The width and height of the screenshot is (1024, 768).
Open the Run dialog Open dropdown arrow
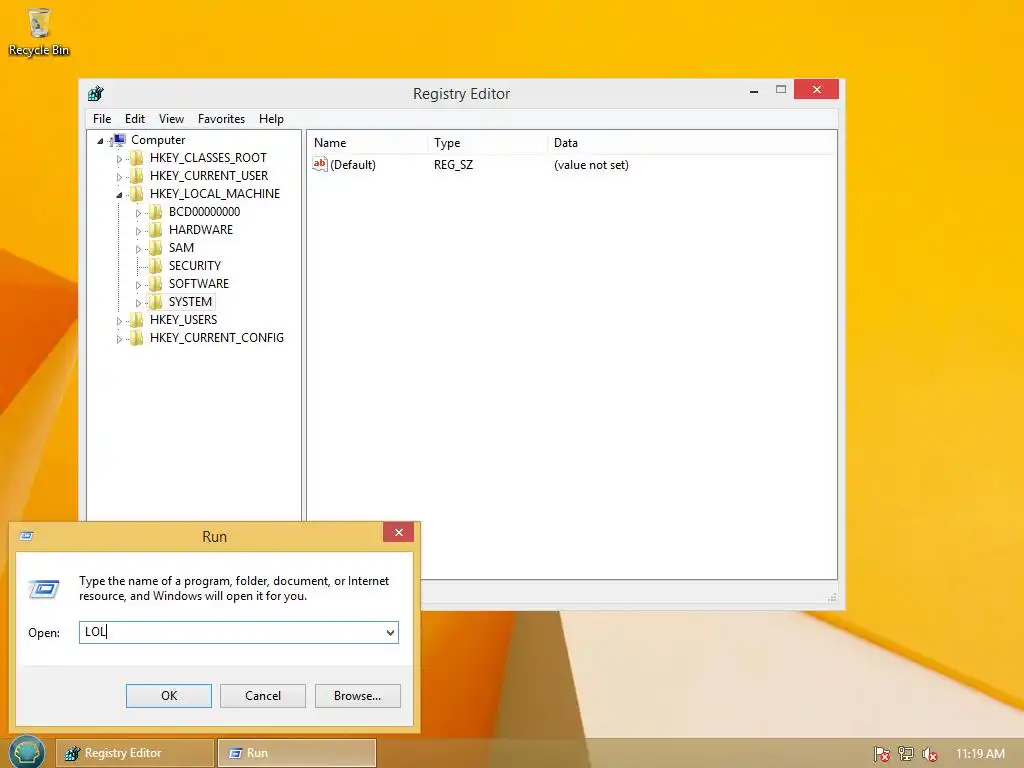click(x=390, y=632)
